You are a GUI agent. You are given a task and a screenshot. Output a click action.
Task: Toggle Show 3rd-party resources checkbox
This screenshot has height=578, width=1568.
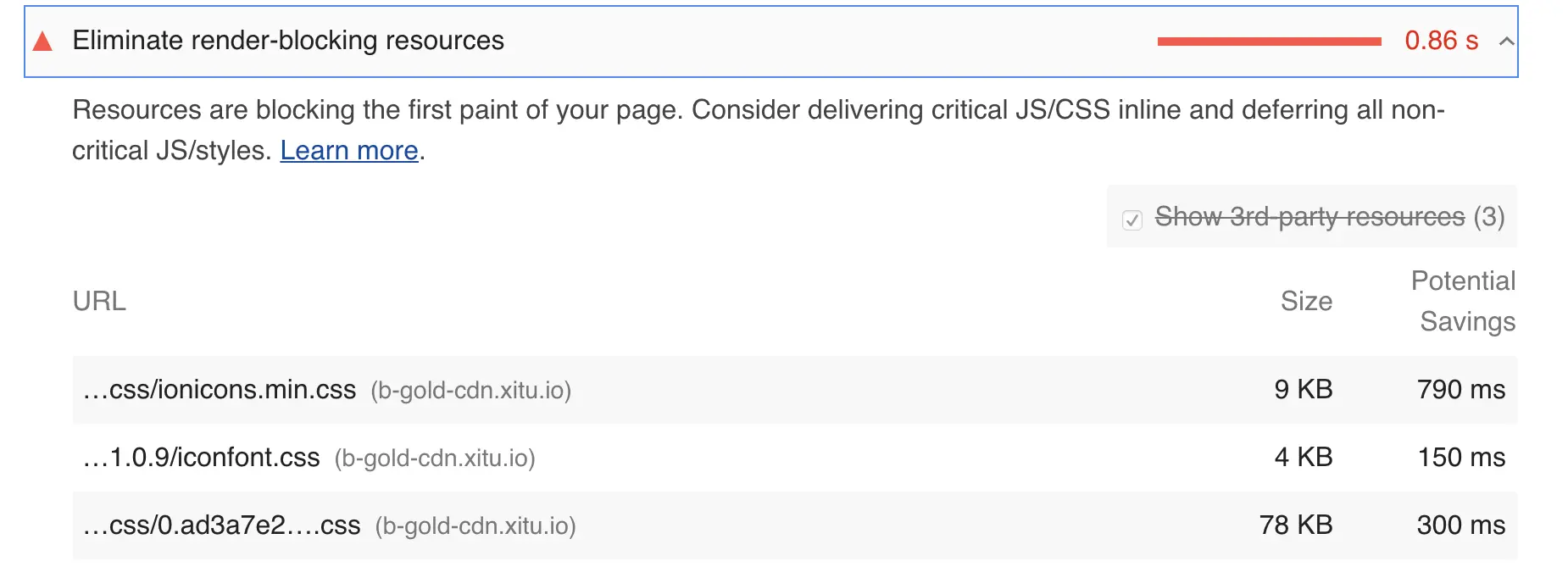1132,220
